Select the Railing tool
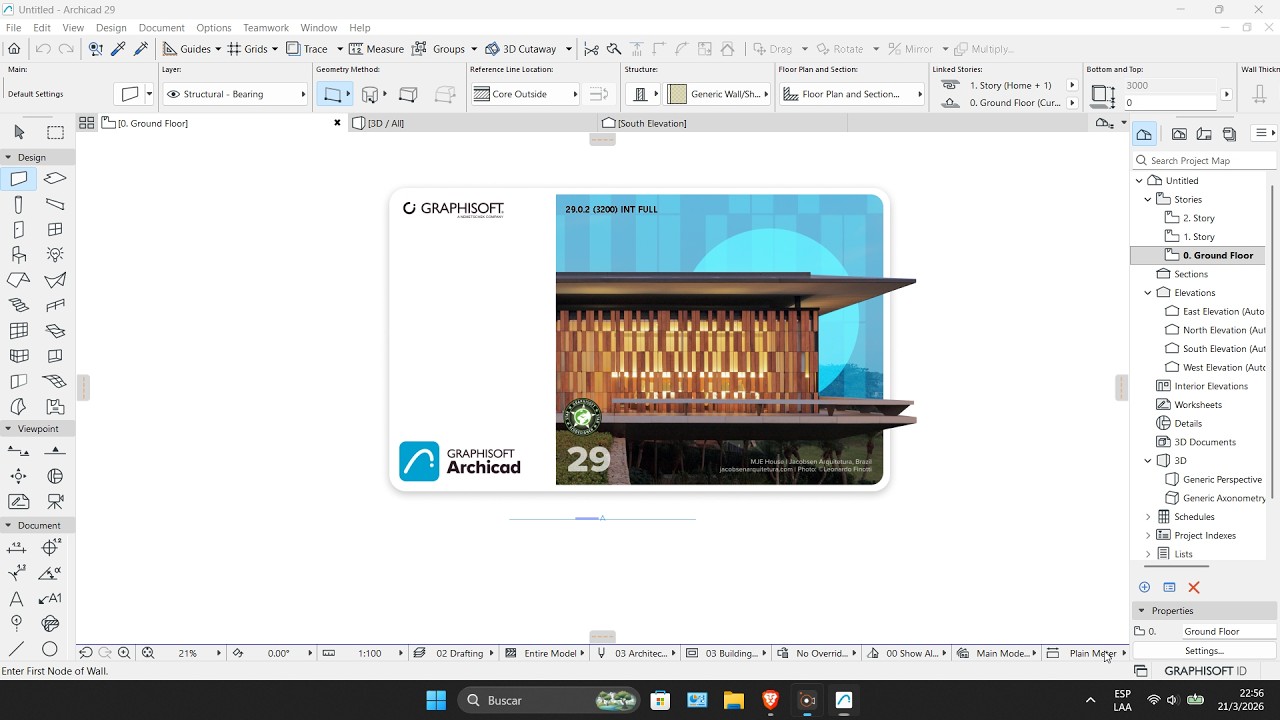Viewport: 1280px width, 720px height. pyautogui.click(x=55, y=305)
